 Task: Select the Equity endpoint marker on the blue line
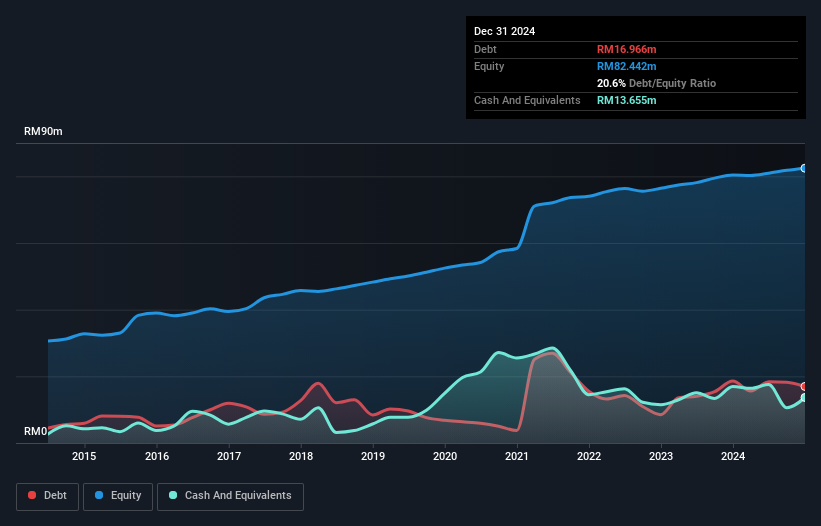pos(804,168)
